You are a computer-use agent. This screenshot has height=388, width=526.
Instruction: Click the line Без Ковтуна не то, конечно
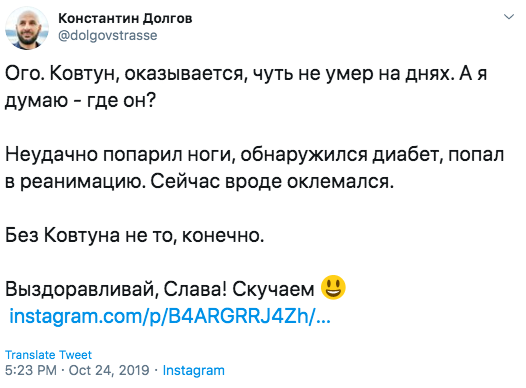tap(135, 235)
